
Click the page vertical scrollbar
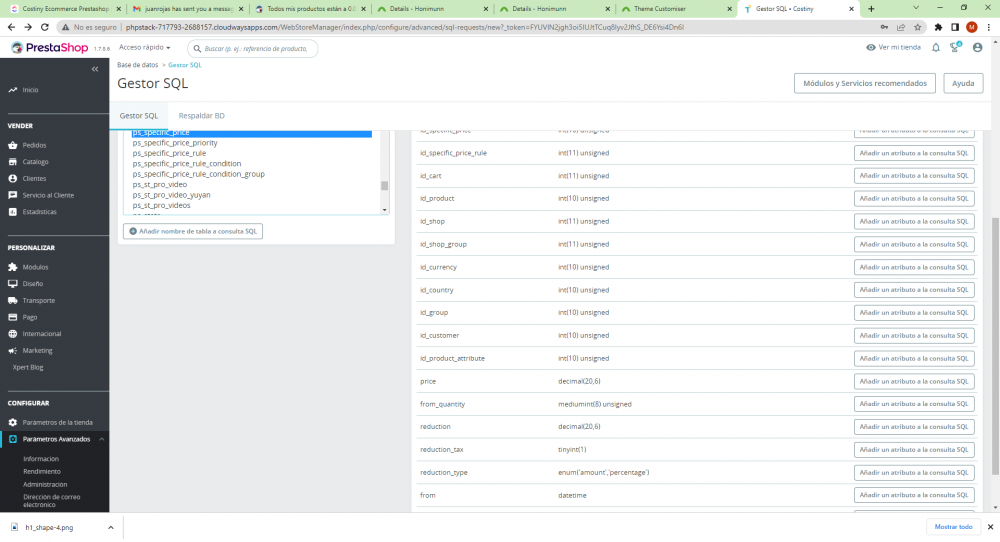click(995, 346)
